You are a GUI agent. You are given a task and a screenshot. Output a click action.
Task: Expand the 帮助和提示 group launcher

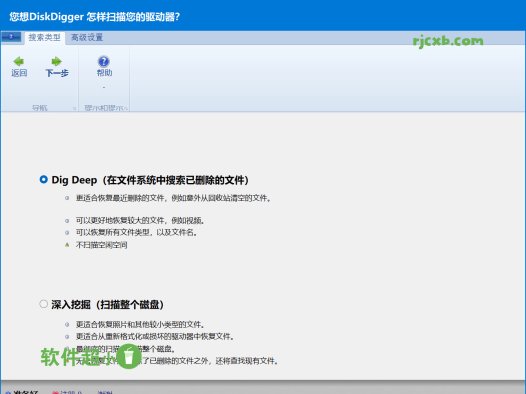(125, 108)
